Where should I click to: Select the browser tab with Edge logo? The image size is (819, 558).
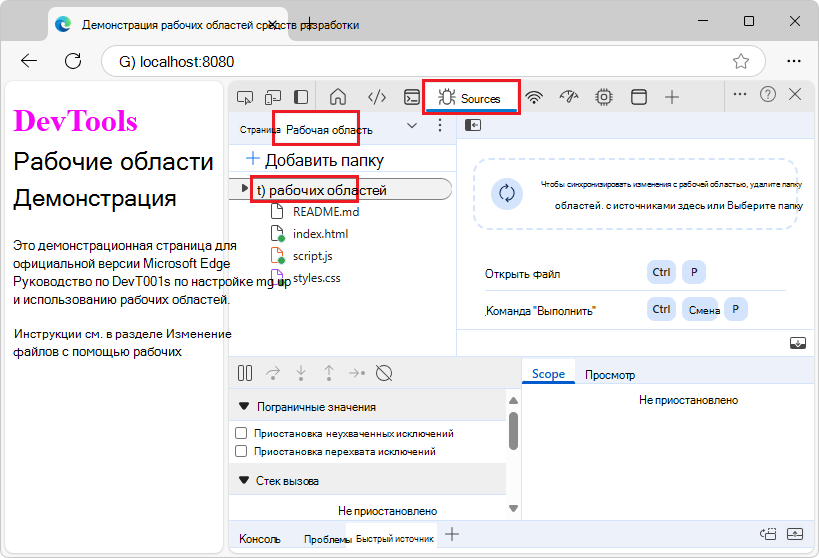tap(167, 24)
